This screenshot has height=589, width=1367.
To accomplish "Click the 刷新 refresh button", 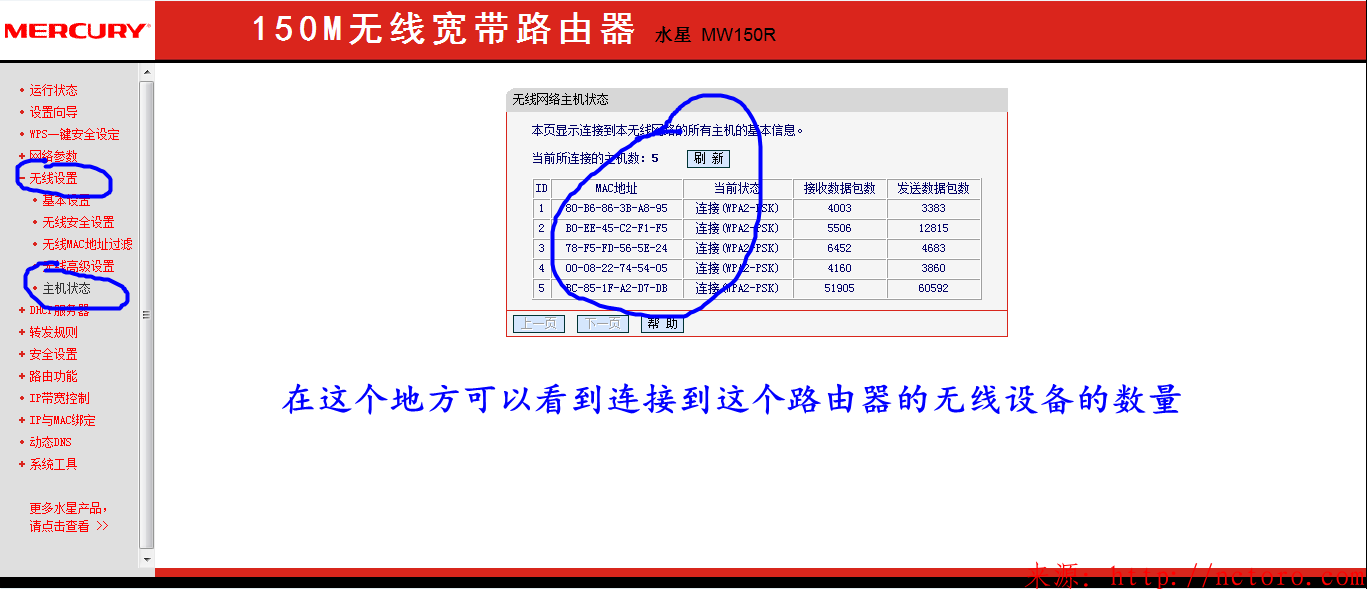I will [708, 158].
